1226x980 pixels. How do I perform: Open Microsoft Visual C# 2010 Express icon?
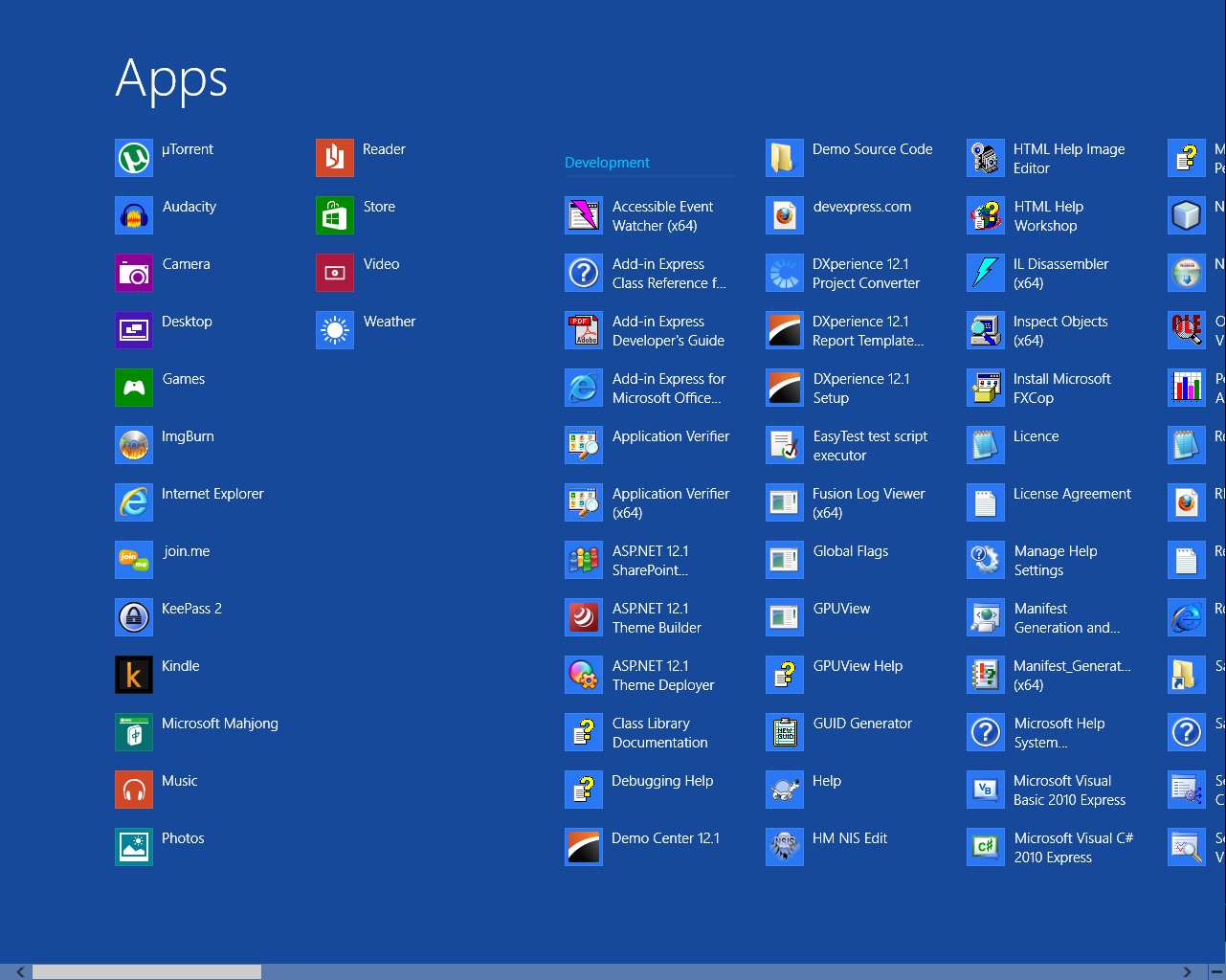point(986,847)
